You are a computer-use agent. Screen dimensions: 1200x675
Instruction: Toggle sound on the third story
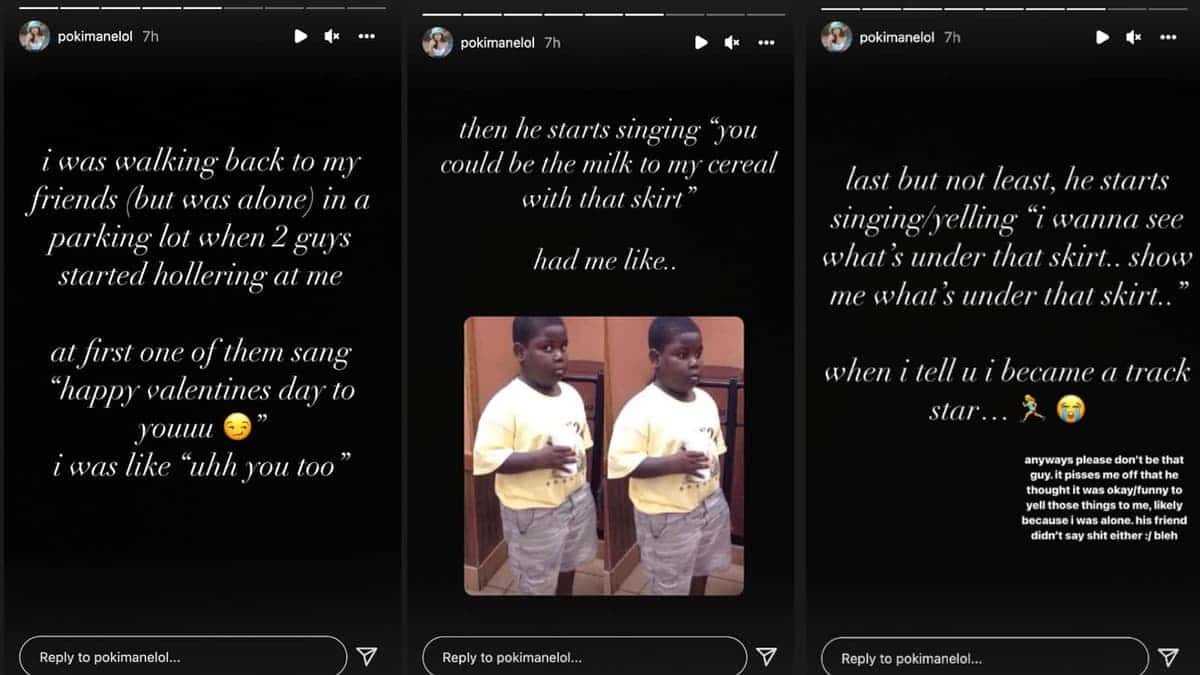coord(1134,37)
